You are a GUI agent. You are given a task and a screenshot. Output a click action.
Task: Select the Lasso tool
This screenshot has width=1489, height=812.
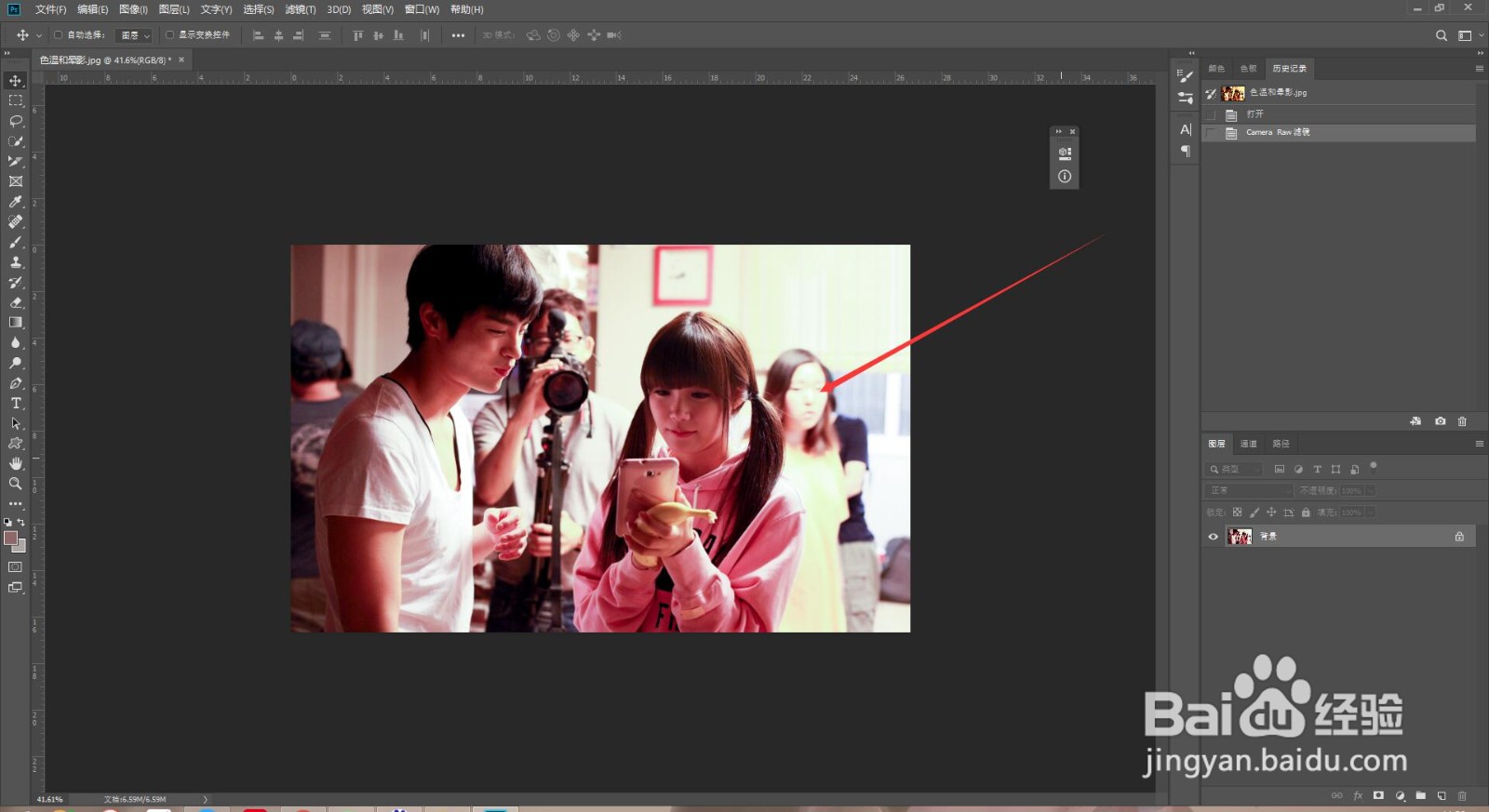(16, 121)
